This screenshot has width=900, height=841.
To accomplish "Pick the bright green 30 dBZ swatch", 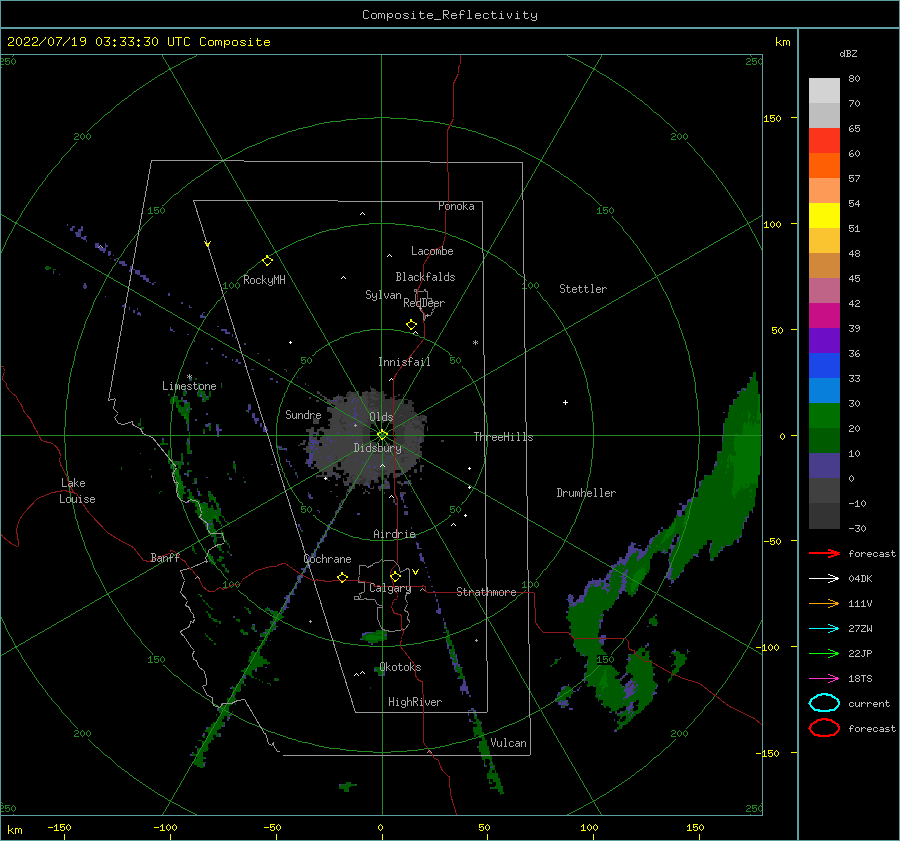I will pyautogui.click(x=824, y=415).
